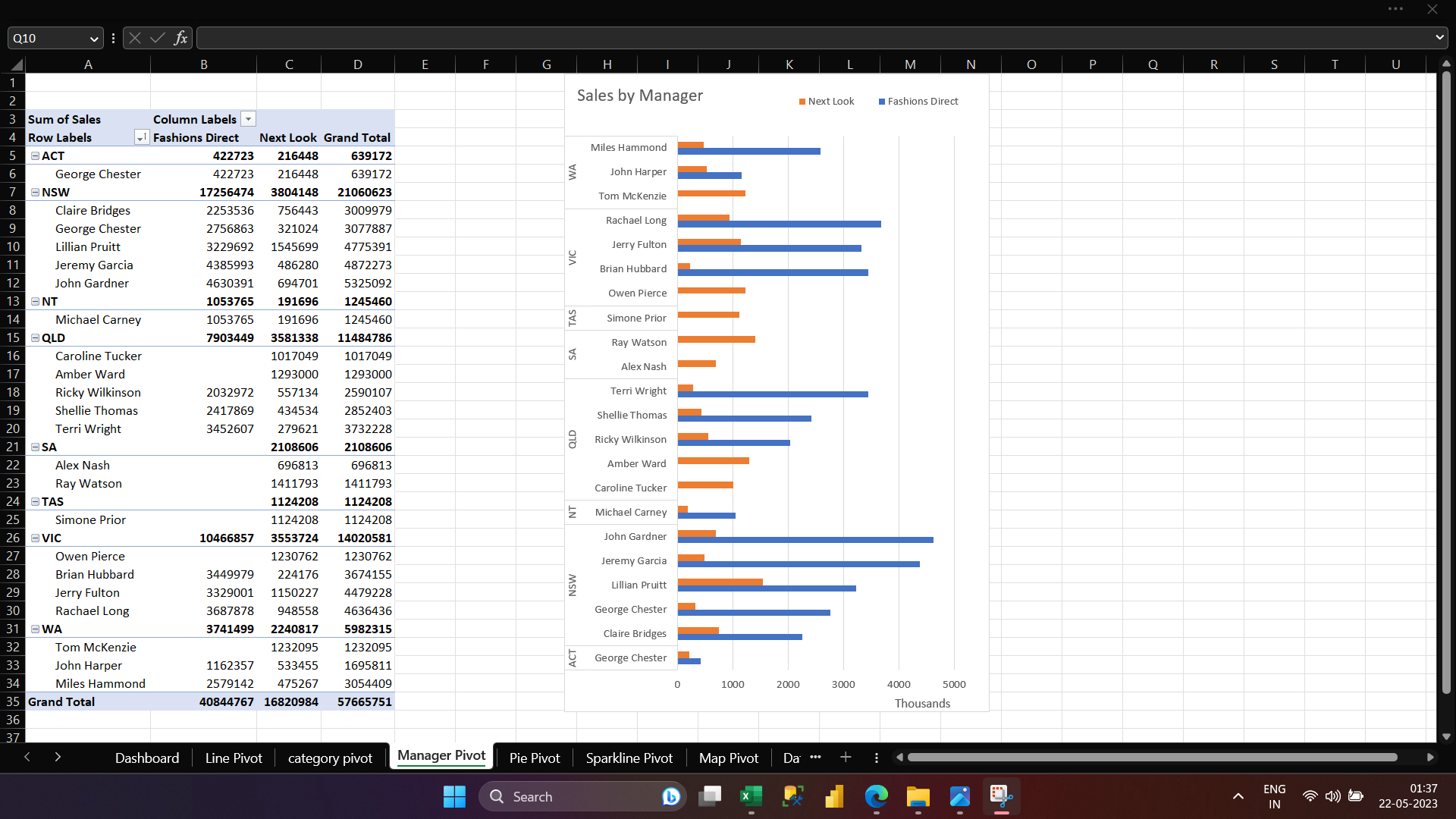This screenshot has height=819, width=1456.
Task: Click the Insert Function (fx) icon
Action: [180, 37]
